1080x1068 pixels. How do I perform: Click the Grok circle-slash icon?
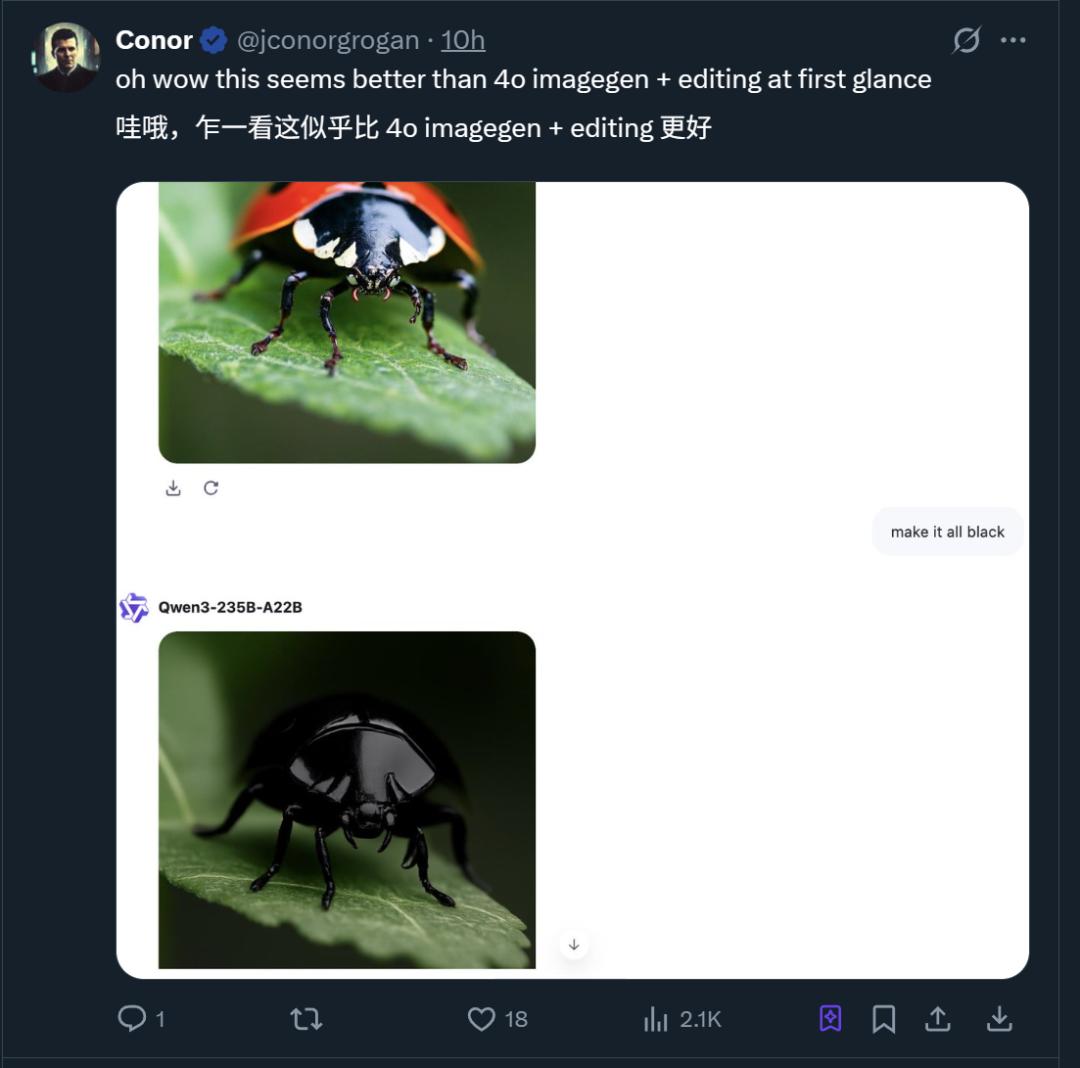[966, 40]
